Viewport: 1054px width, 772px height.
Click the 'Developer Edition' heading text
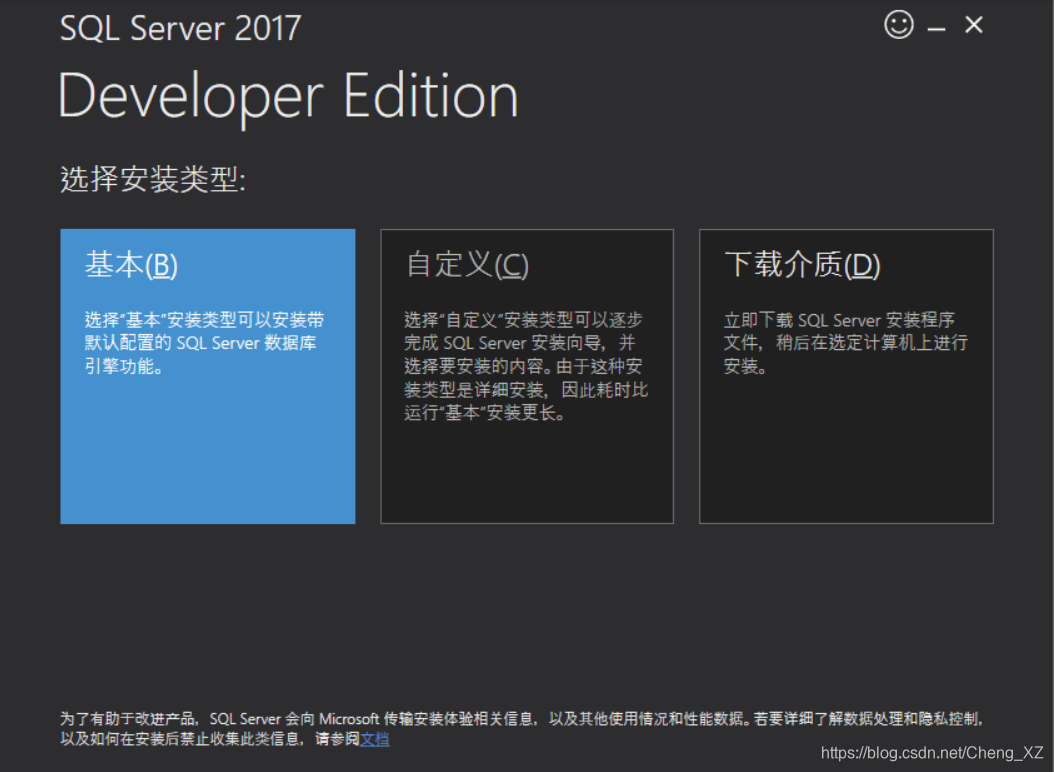[x=288, y=98]
